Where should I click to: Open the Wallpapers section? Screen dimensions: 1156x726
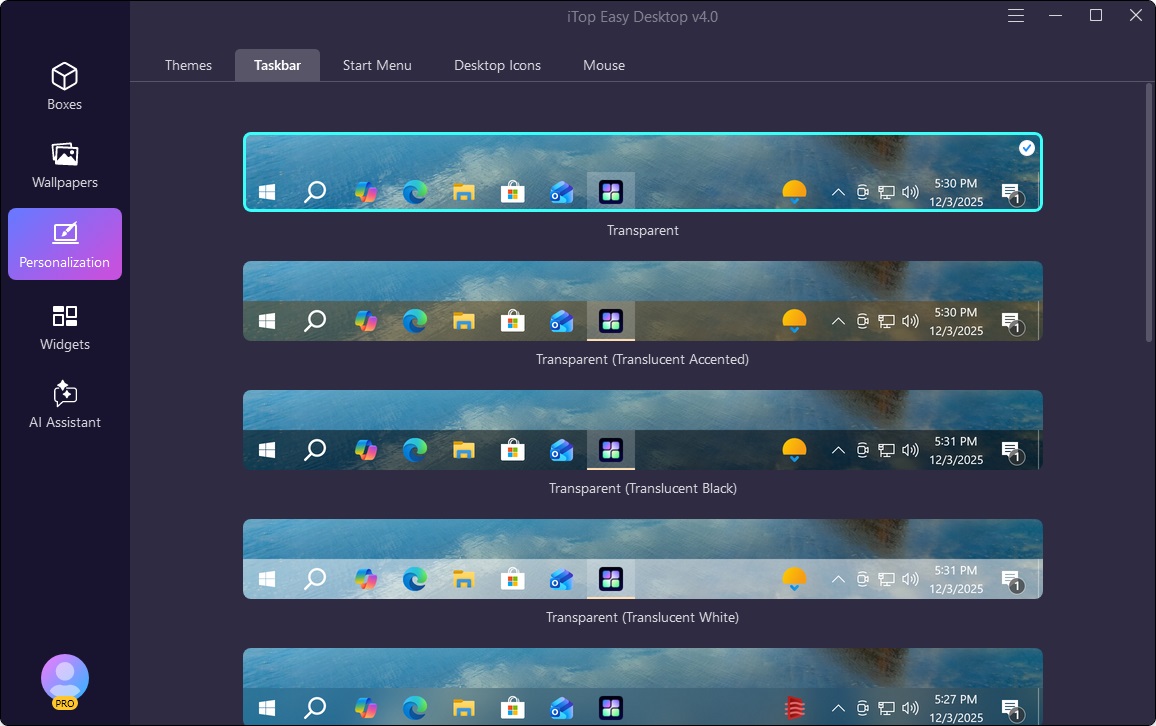click(64, 165)
